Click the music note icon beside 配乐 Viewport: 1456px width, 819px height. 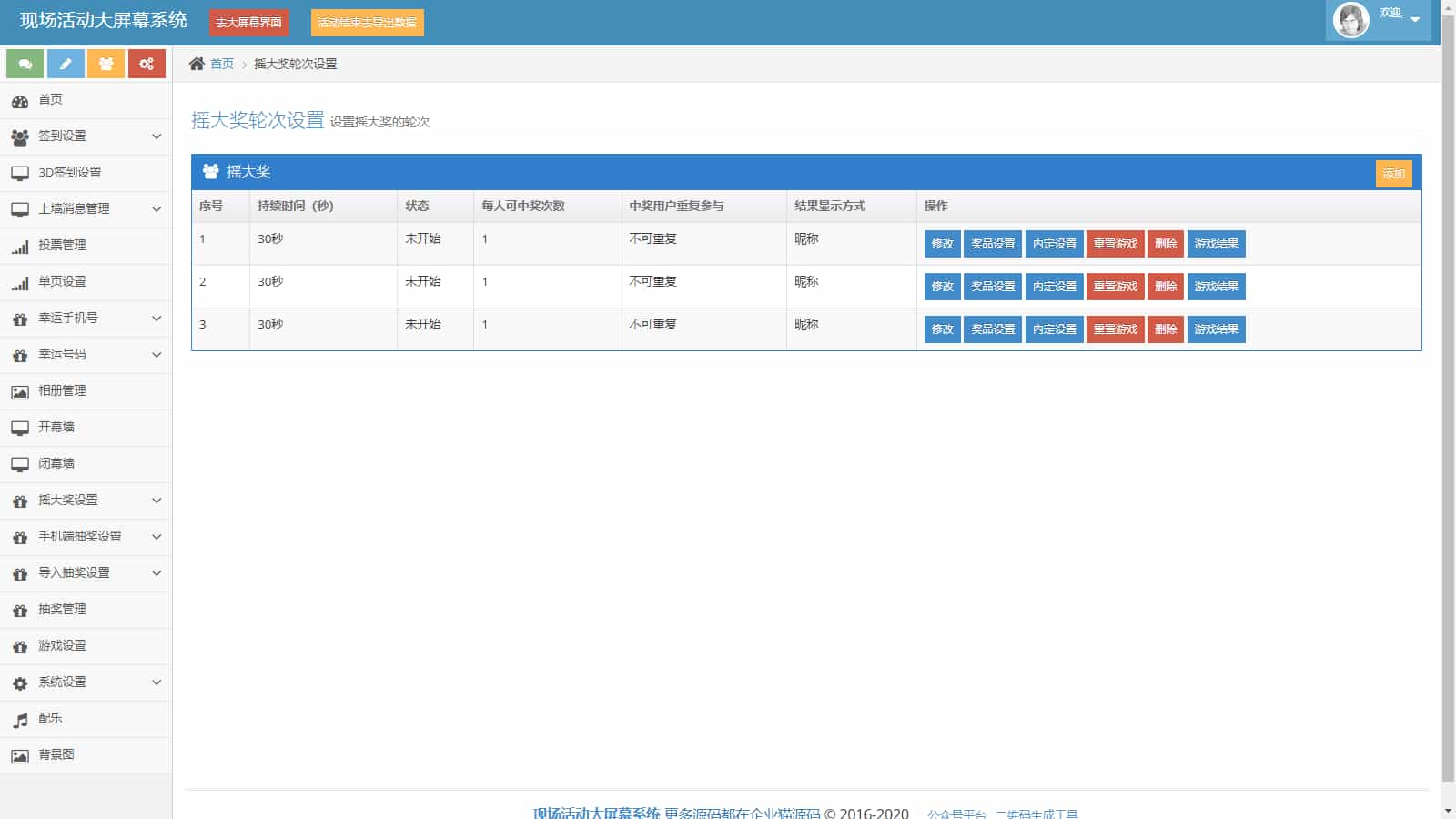coord(20,720)
